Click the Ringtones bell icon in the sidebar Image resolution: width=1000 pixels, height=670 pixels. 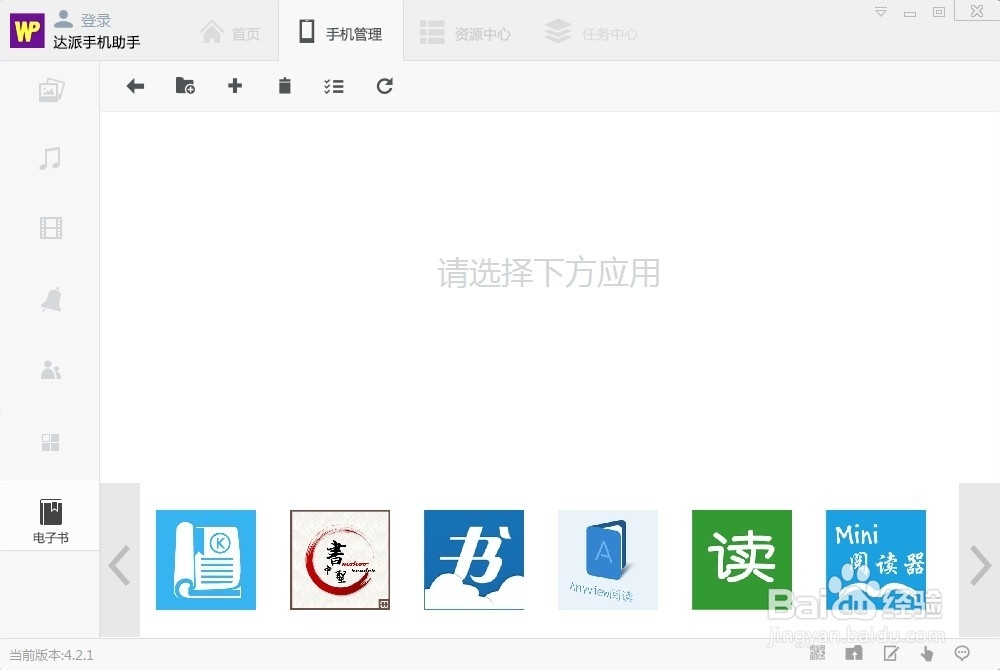point(50,299)
